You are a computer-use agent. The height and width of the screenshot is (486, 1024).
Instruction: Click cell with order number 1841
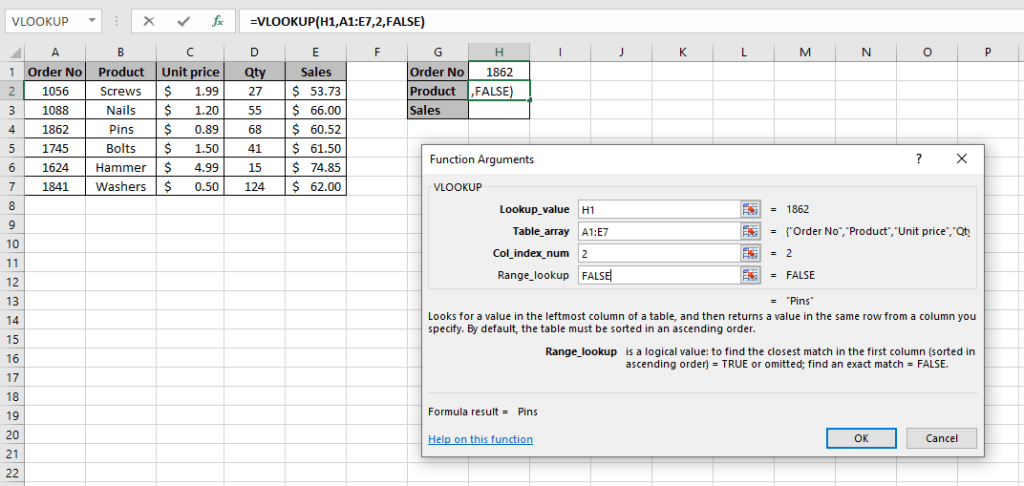click(55, 187)
